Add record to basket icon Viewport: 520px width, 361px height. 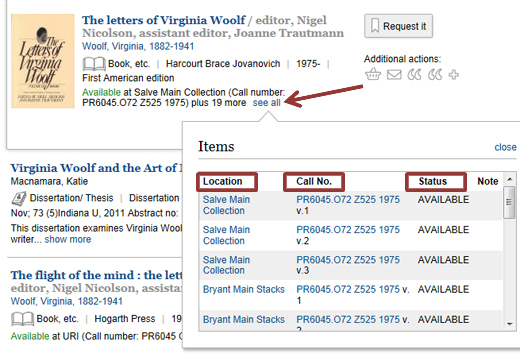point(373,74)
